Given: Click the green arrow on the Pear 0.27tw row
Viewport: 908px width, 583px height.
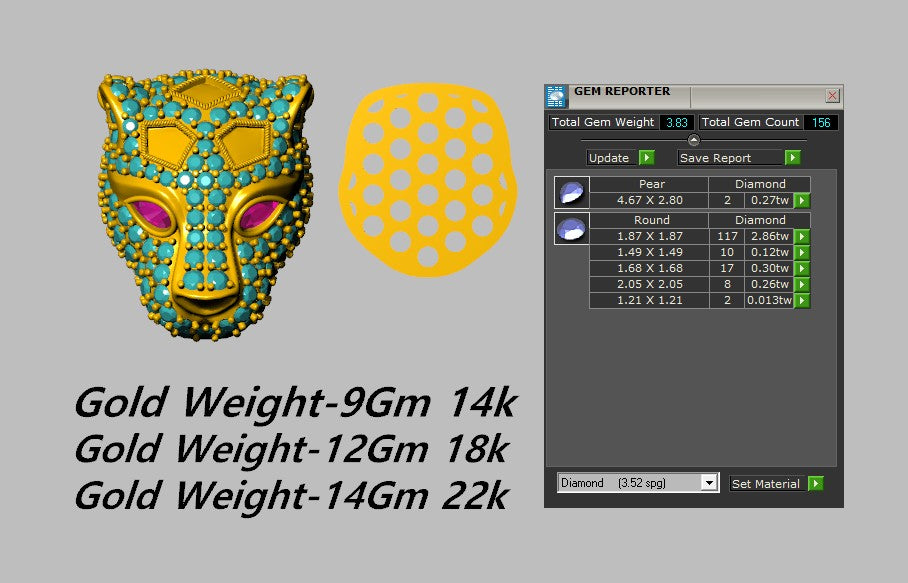Looking at the screenshot, I should [x=802, y=200].
